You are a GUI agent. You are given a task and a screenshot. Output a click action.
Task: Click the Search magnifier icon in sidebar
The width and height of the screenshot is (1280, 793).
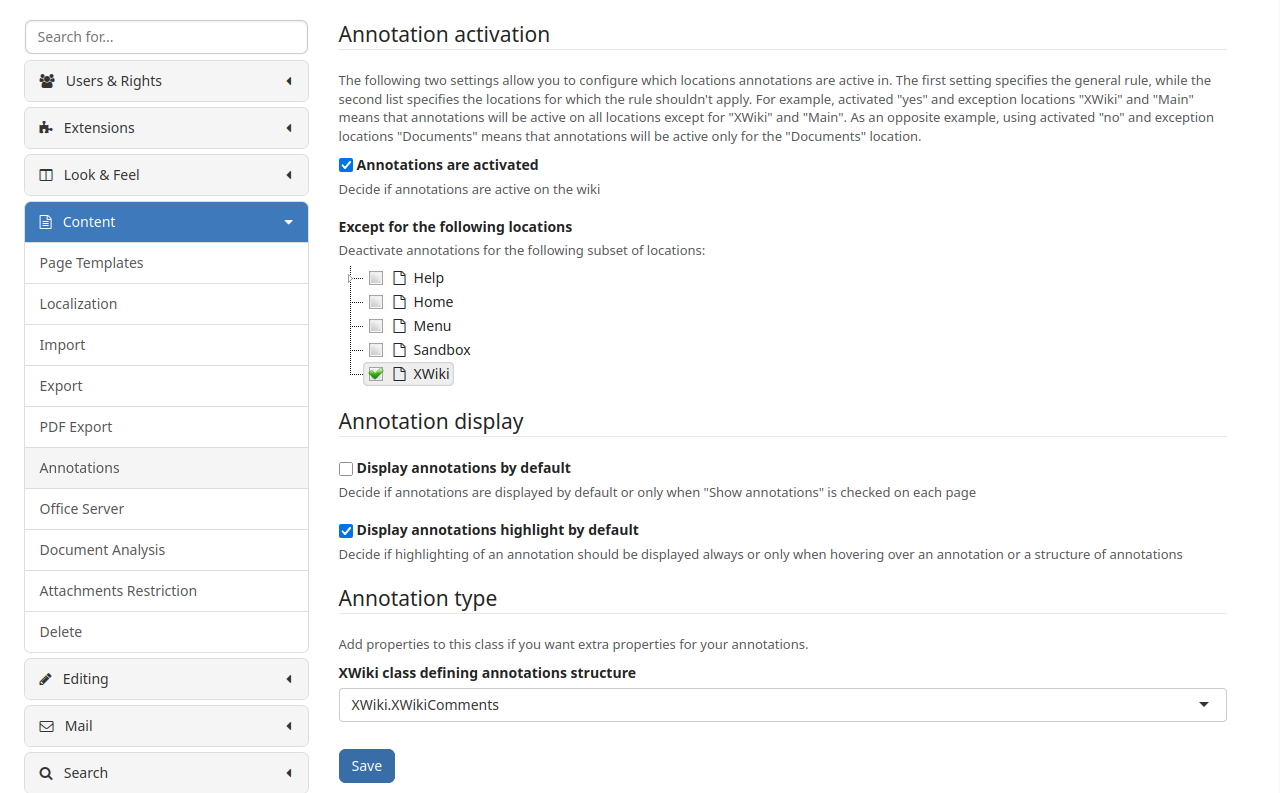pos(46,773)
